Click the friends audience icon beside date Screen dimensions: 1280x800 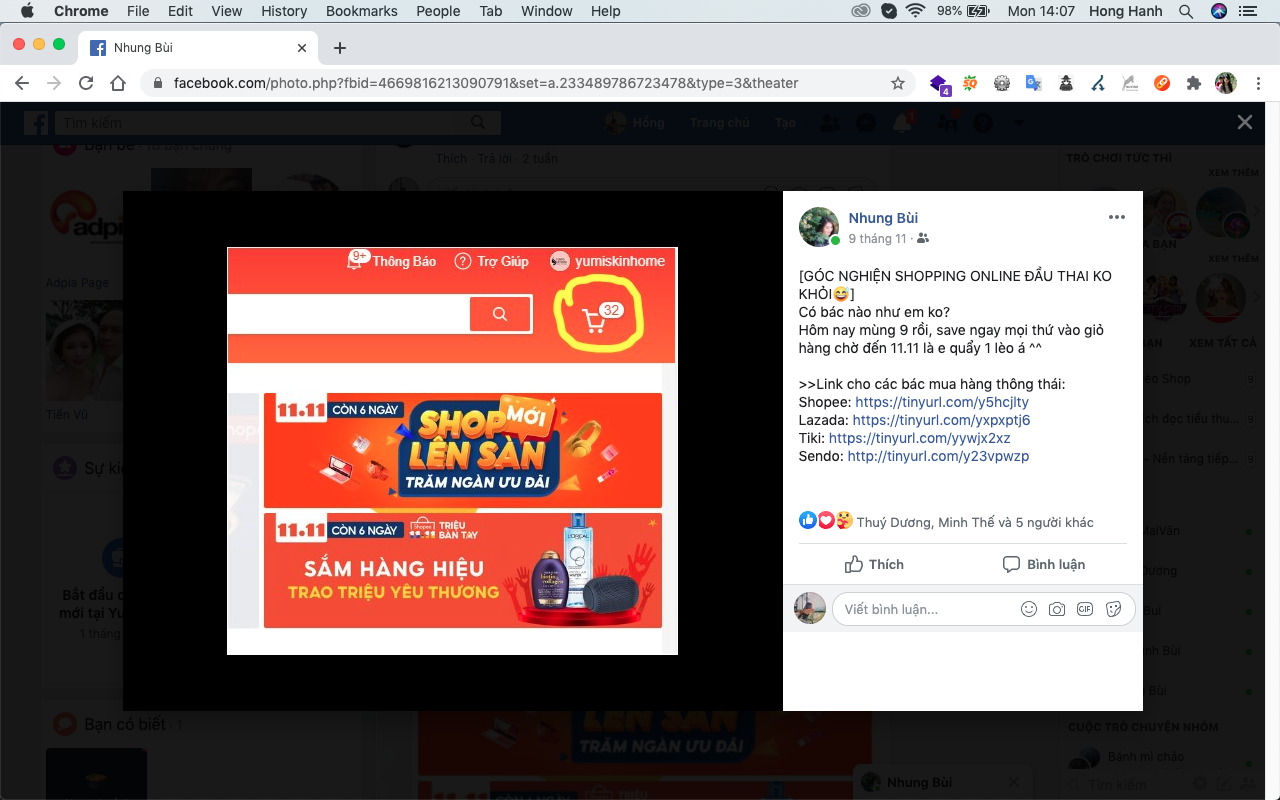pos(923,239)
